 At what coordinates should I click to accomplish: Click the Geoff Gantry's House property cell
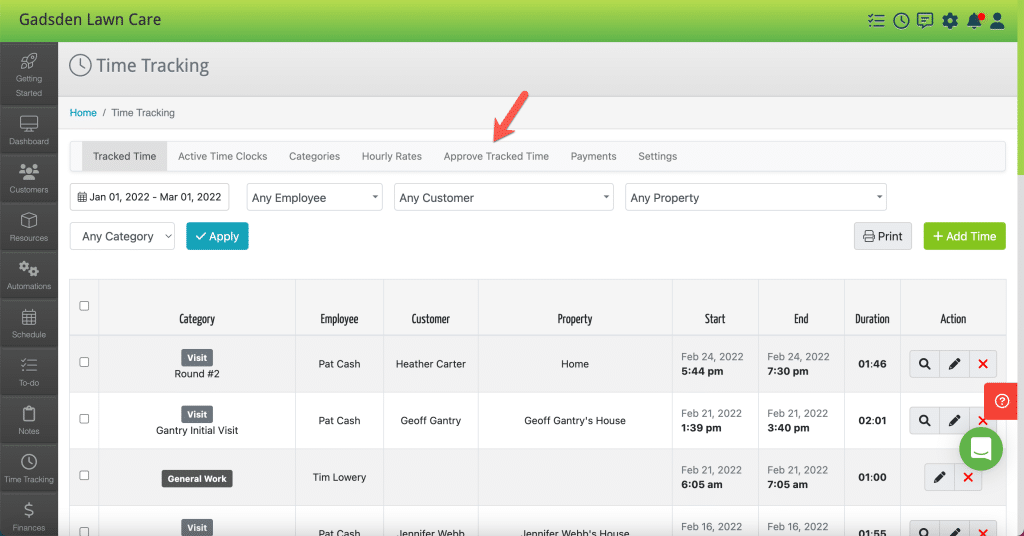(x=575, y=420)
